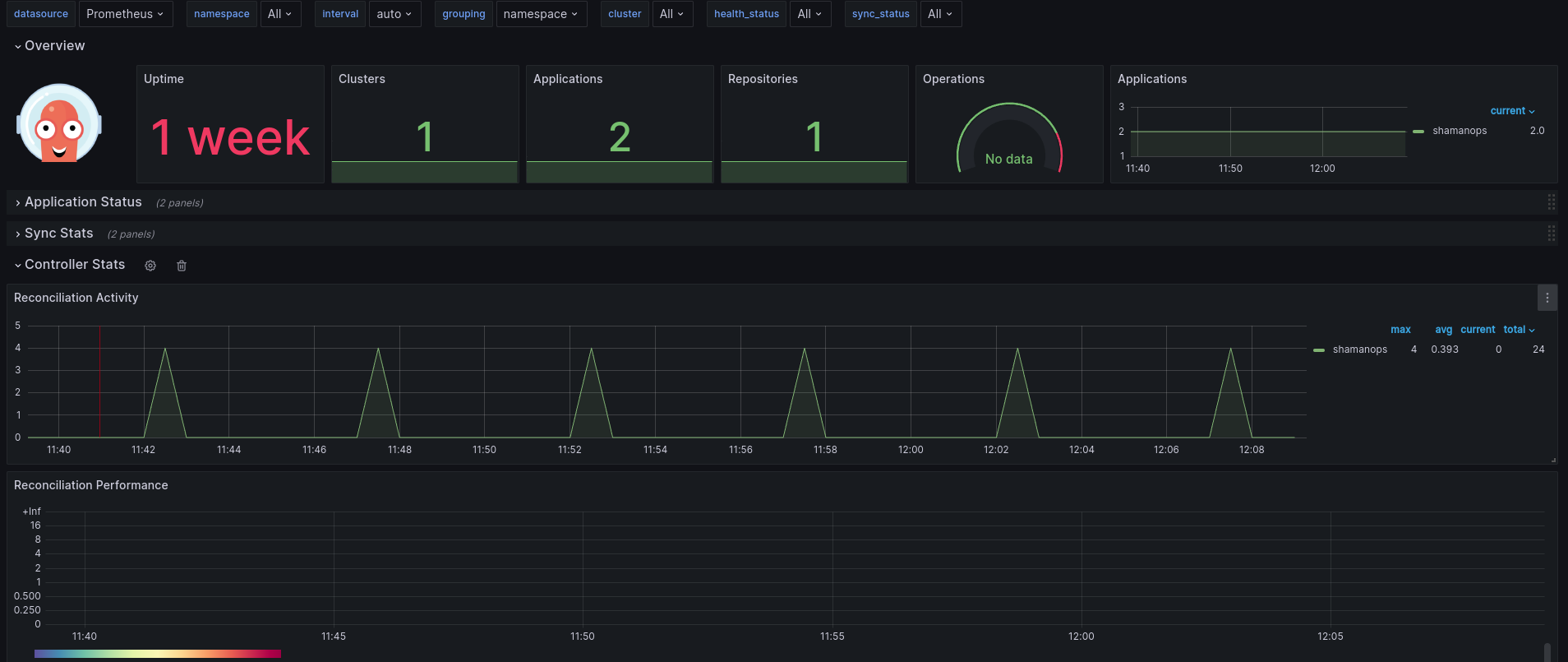Click the namespace variable label
This screenshot has width=1568, height=662.
tap(222, 14)
